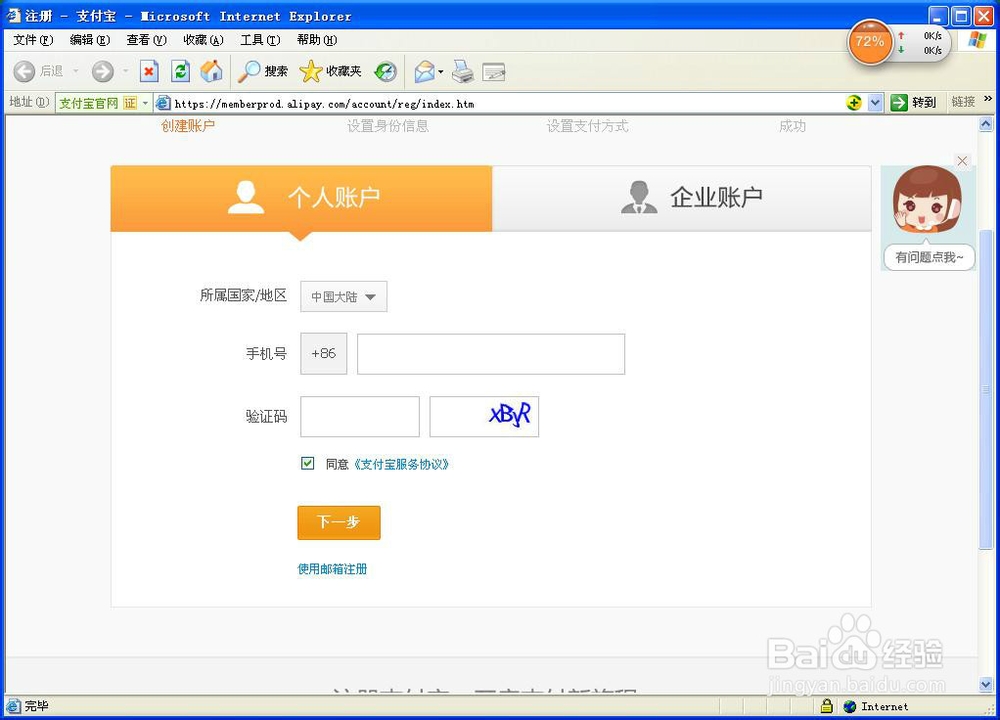Click the Edit page icon in toolbar
The height and width of the screenshot is (720, 1000).
[x=494, y=71]
